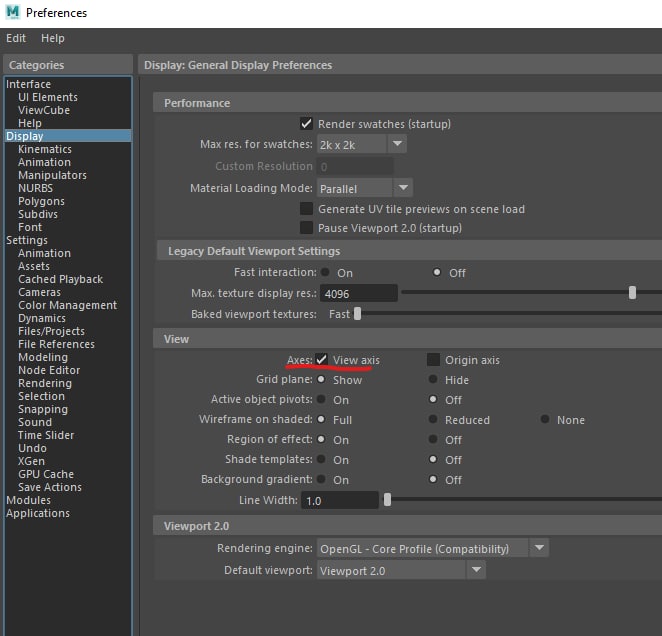The image size is (662, 636).
Task: Click the Line Width value field
Action: coord(340,500)
